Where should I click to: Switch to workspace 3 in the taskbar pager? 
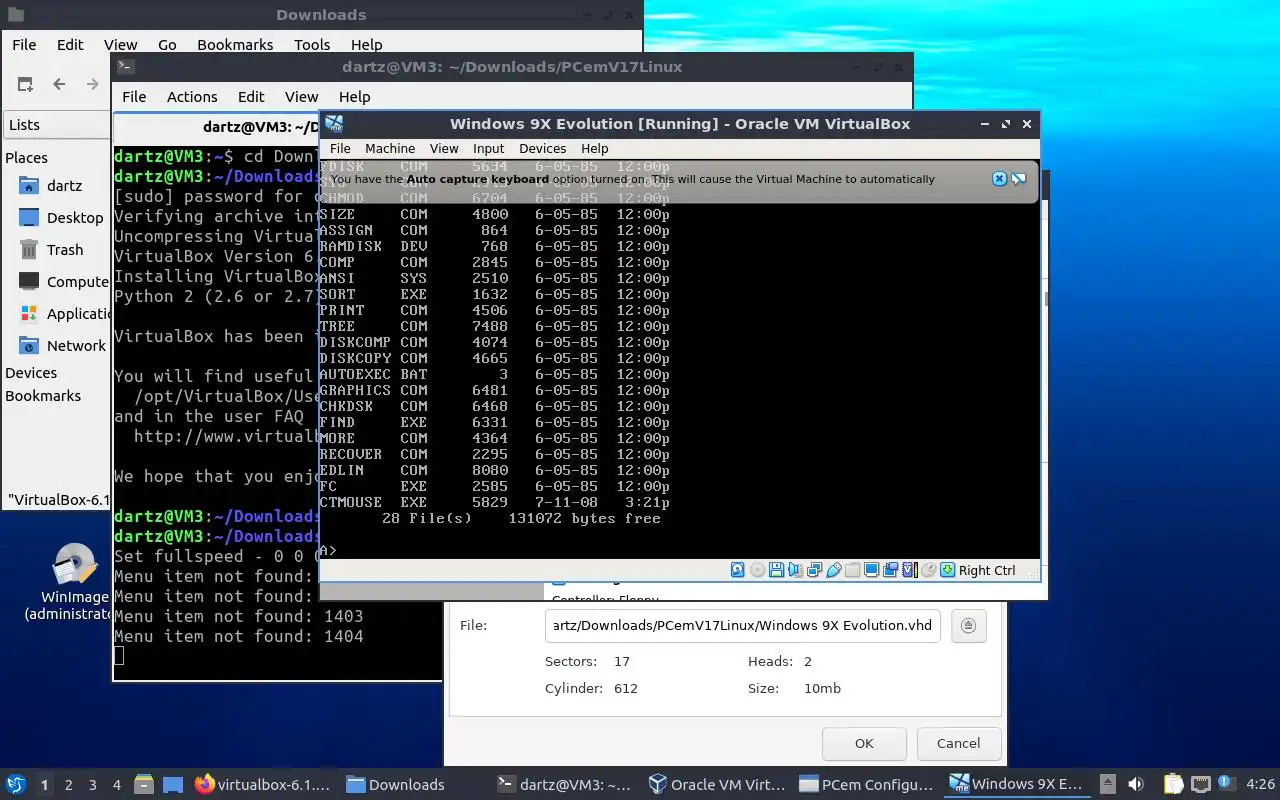92,785
